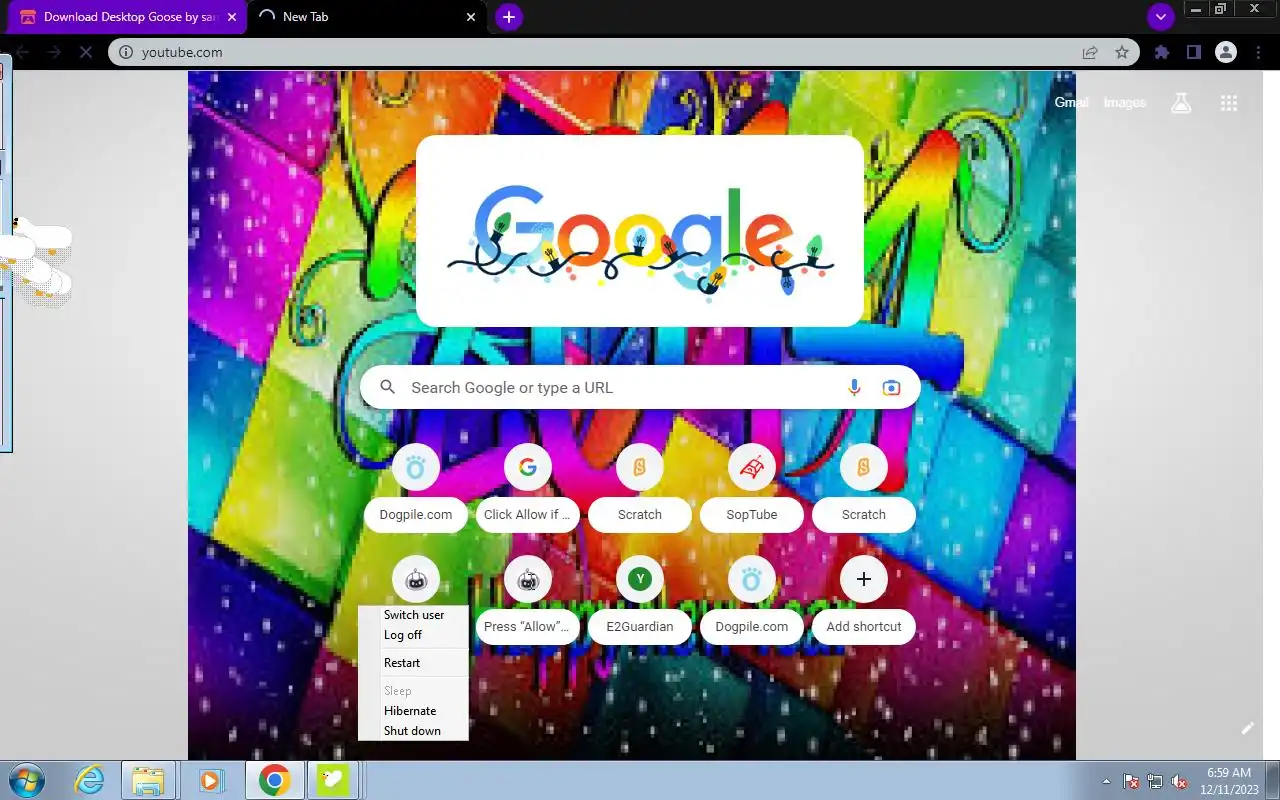
Task: Switch to Chrome on the taskbar
Action: pyautogui.click(x=274, y=780)
